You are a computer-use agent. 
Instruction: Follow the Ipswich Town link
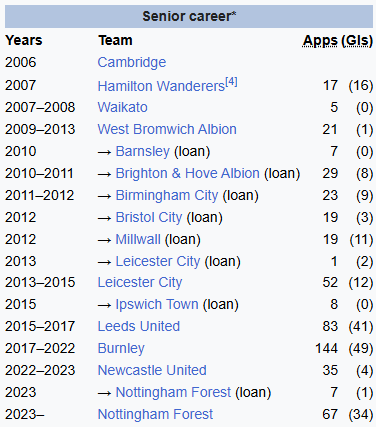coord(157,305)
